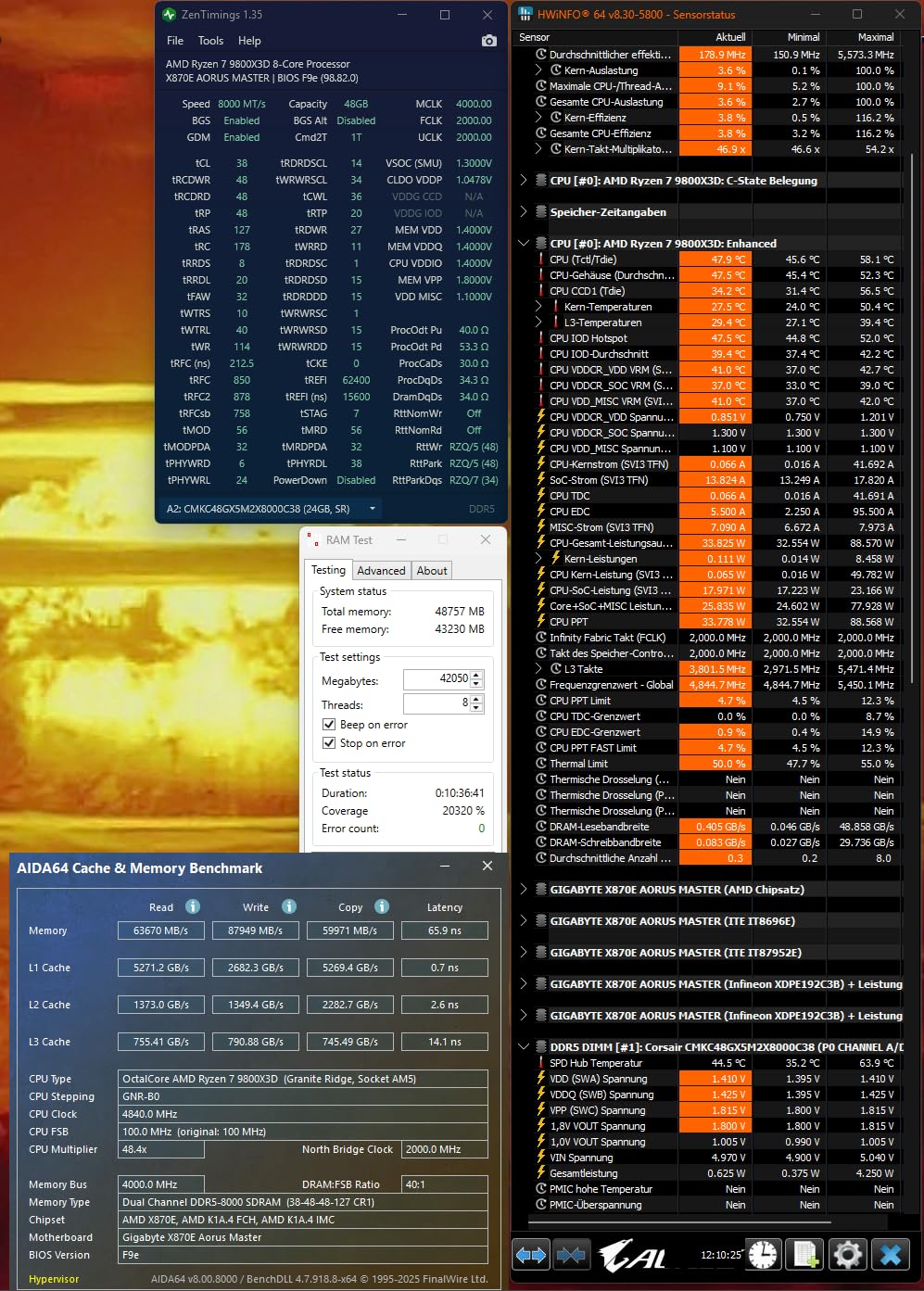Screen dimensions: 924x1291
Task: Click the Hypervisor label in AIDA64
Action: coord(54,1279)
